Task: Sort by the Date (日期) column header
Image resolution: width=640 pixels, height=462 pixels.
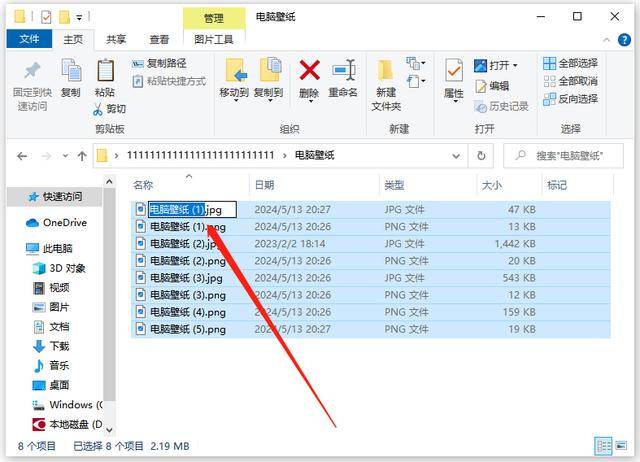Action: tap(313, 185)
